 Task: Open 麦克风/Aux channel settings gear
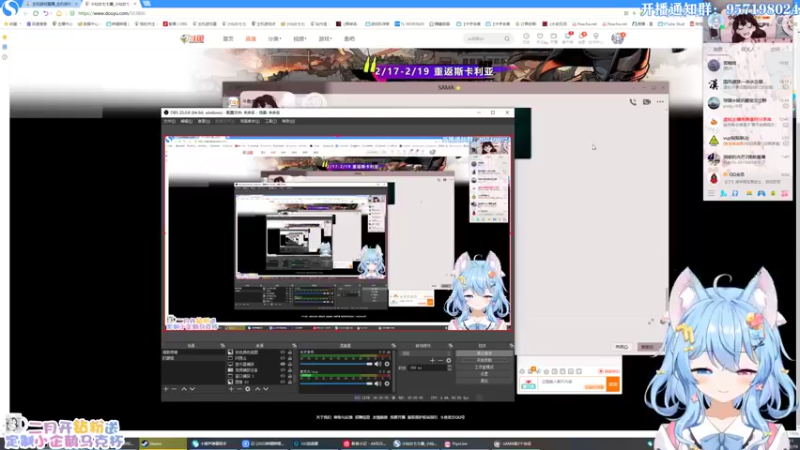click(x=387, y=384)
